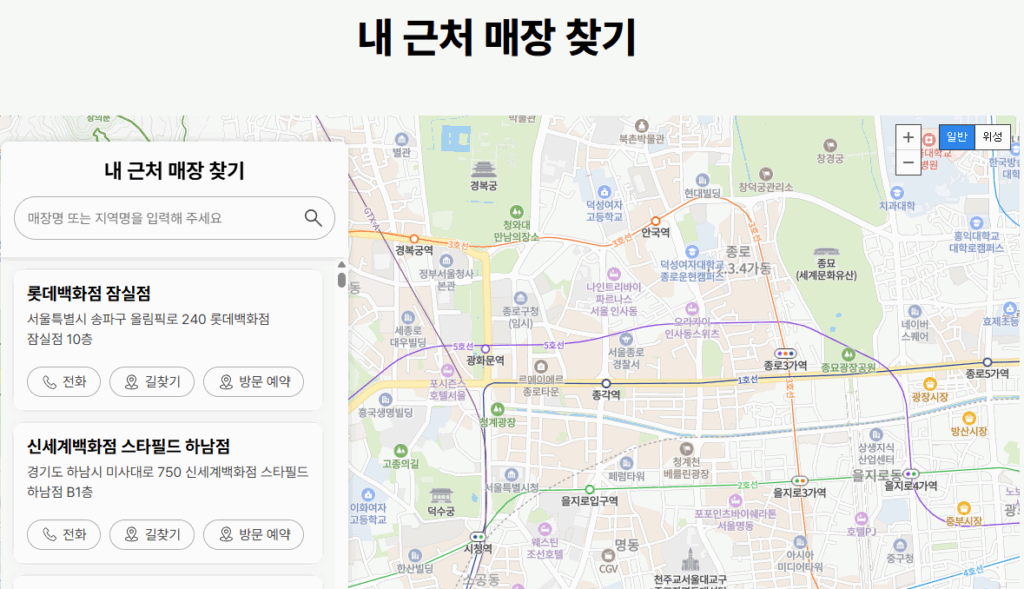Switch map to 위성 view
This screenshot has height=589, width=1024.
pos(993,136)
